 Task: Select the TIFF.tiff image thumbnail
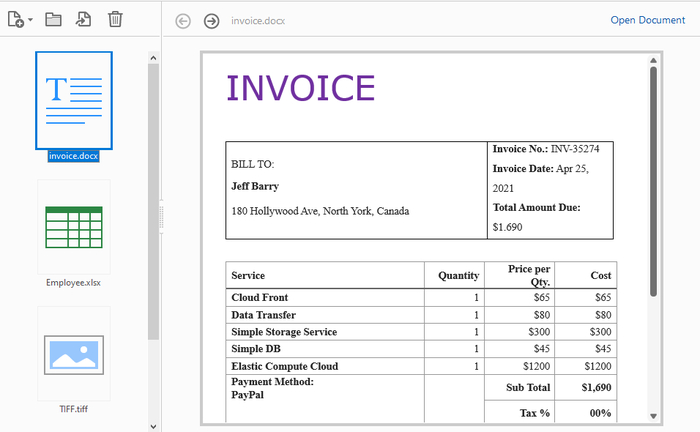click(74, 353)
